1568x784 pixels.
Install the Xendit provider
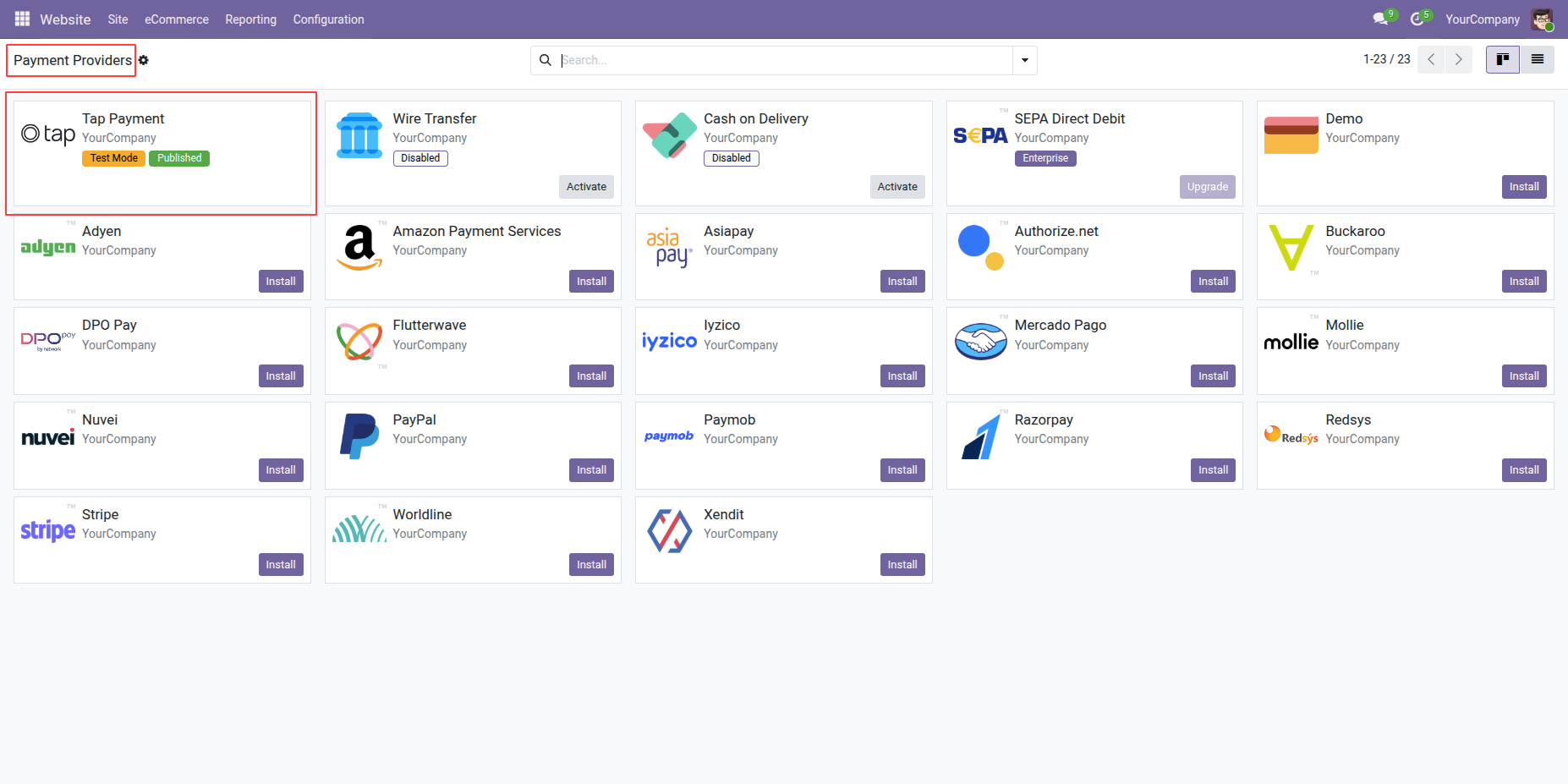902,565
